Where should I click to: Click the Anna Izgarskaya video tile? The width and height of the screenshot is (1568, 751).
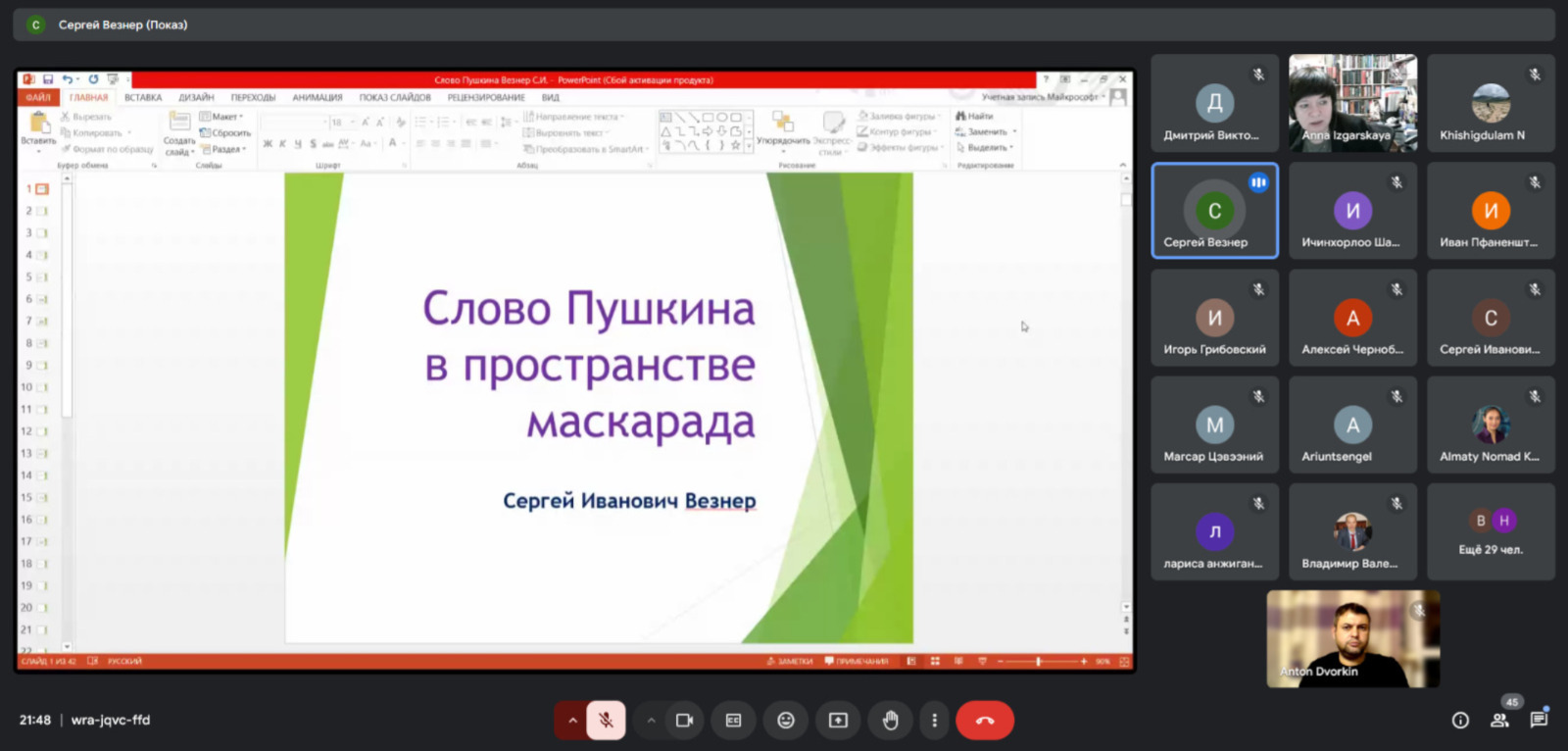pyautogui.click(x=1352, y=103)
